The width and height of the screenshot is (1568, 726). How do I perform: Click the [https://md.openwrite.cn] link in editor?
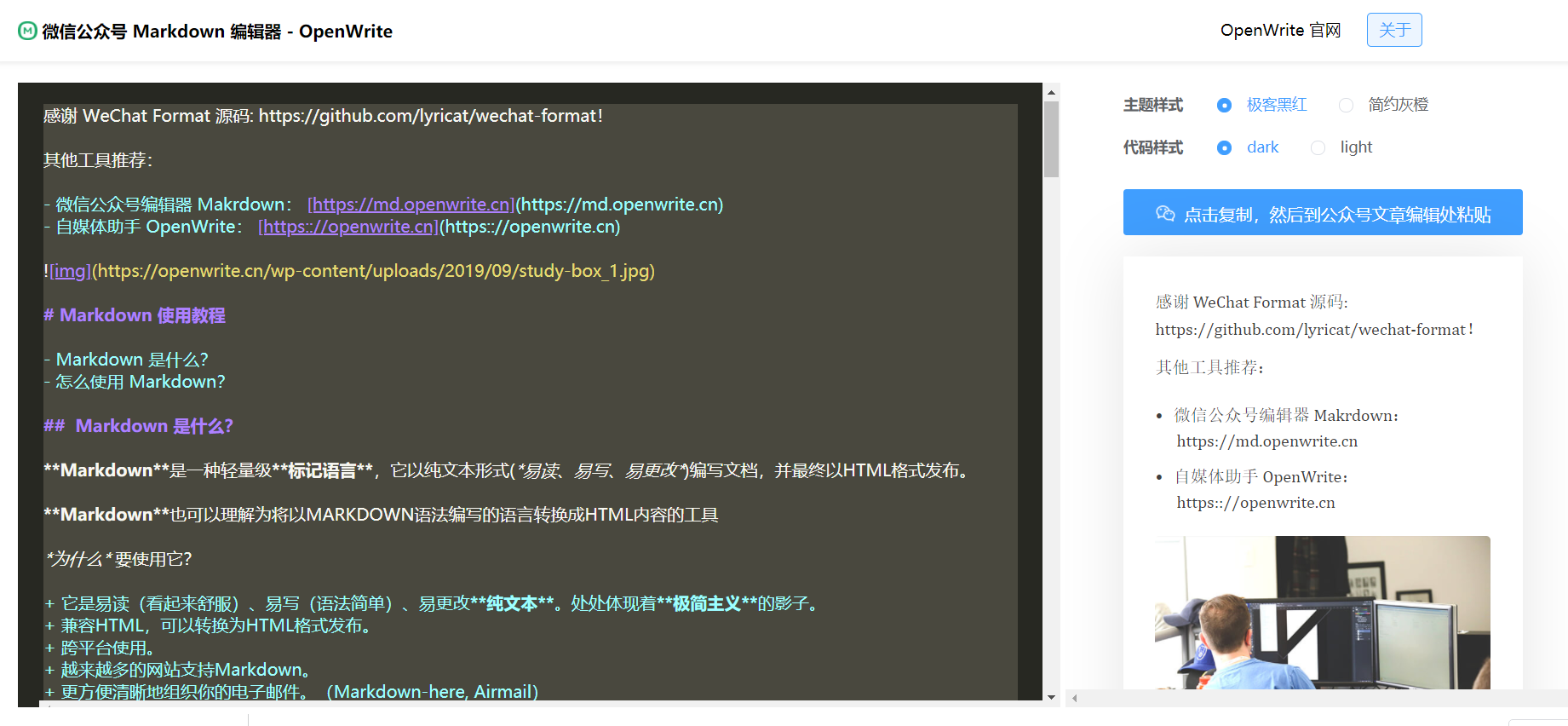(x=411, y=205)
